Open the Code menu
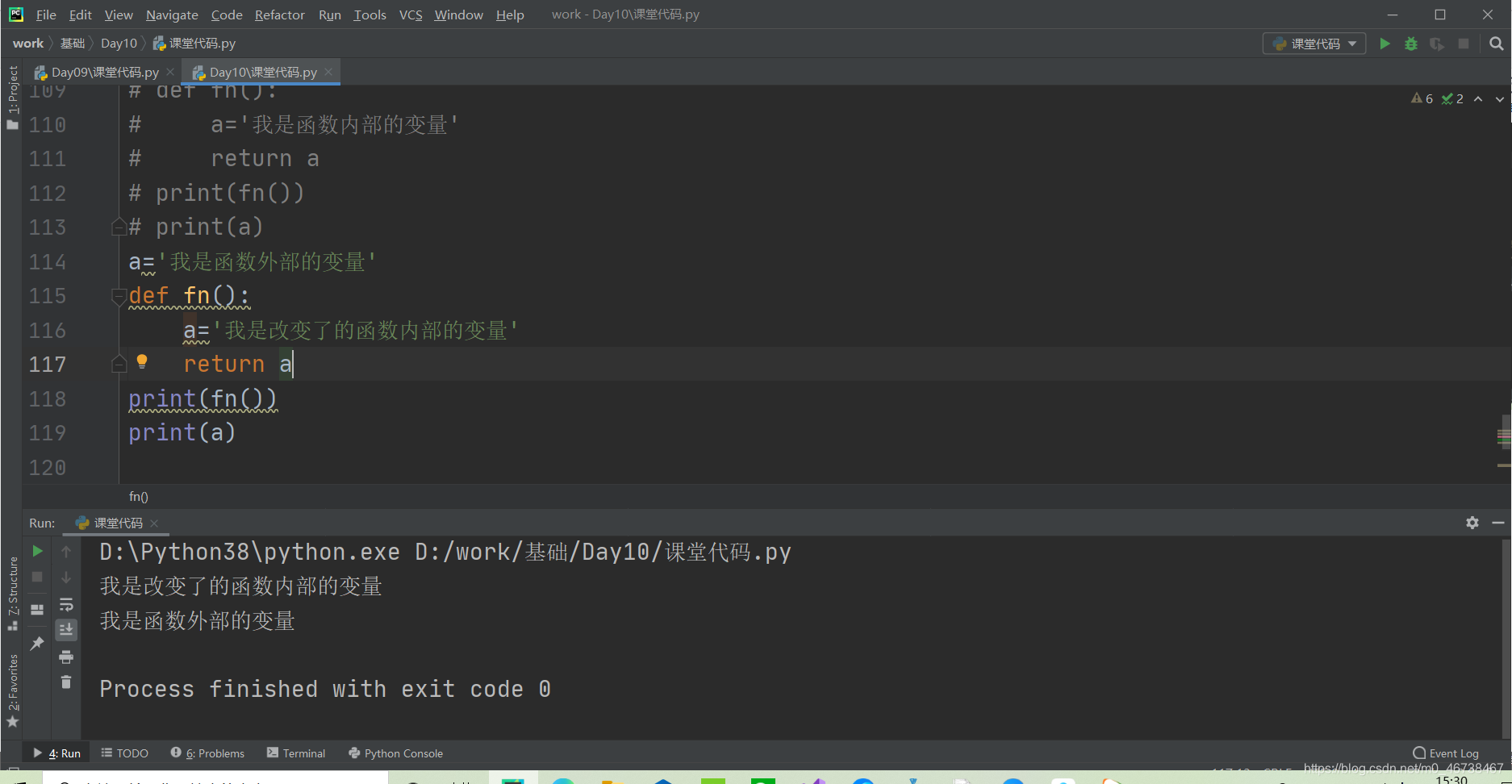The image size is (1512, 784). (x=227, y=15)
